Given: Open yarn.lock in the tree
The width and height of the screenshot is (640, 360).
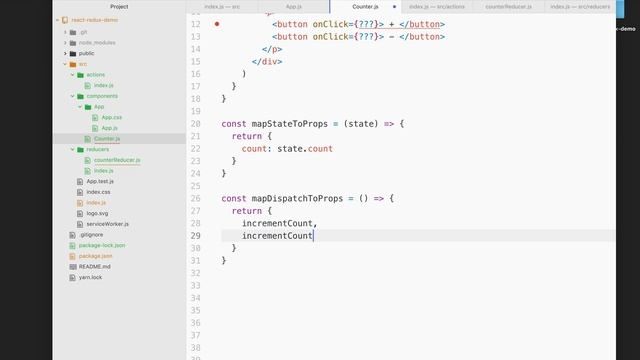Looking at the screenshot, I should pyautogui.click(x=90, y=278).
